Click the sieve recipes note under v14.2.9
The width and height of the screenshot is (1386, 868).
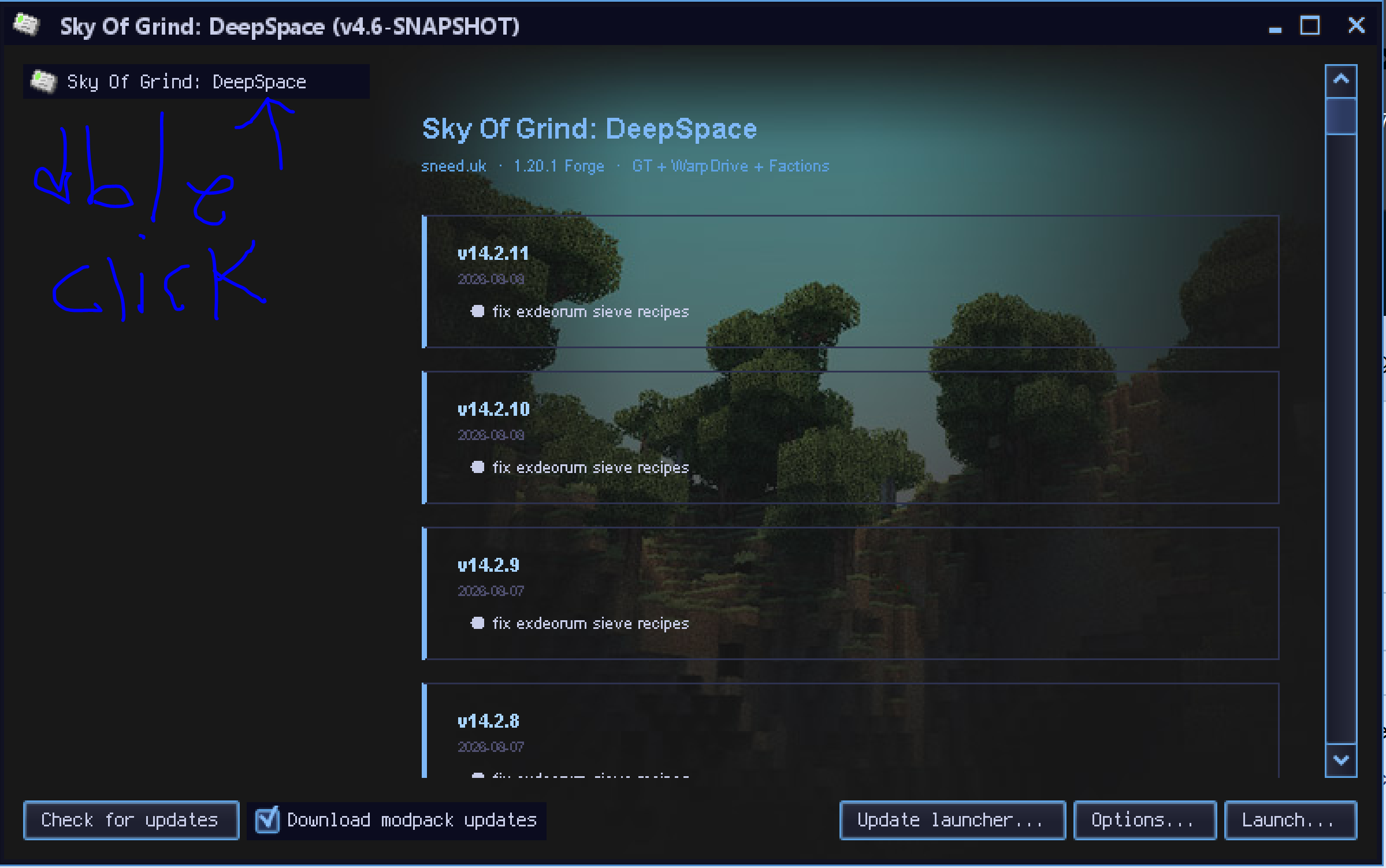[590, 624]
